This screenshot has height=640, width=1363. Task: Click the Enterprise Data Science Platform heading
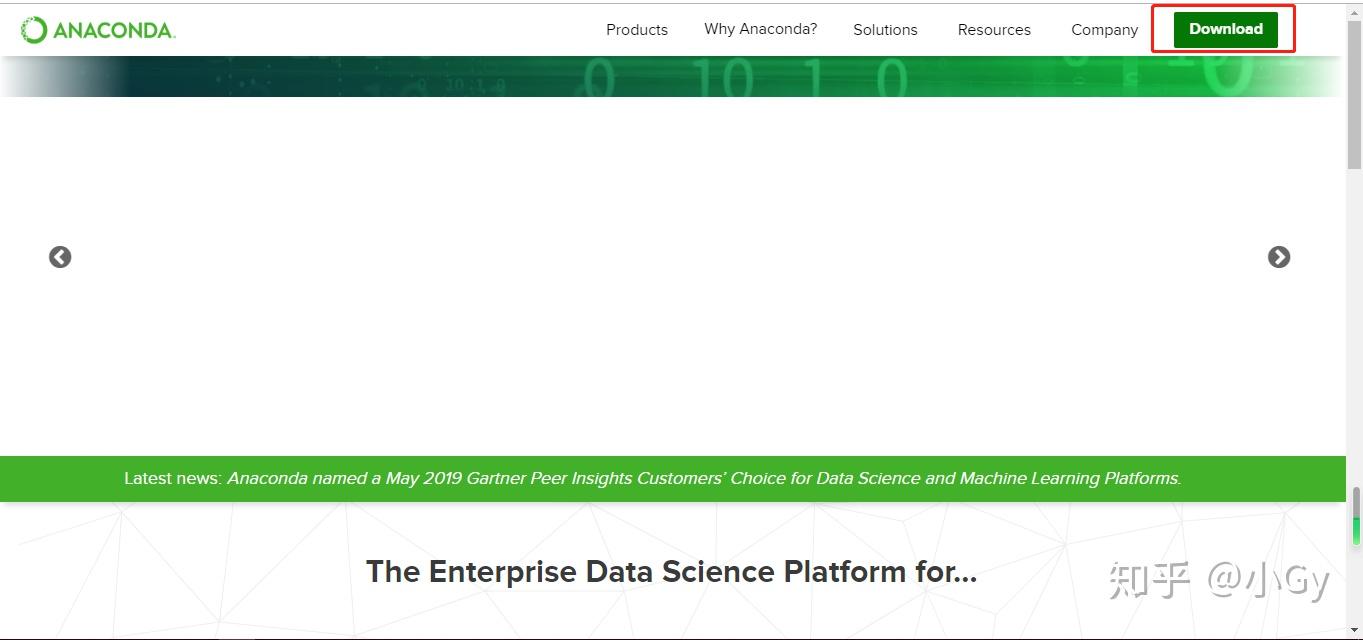(671, 572)
